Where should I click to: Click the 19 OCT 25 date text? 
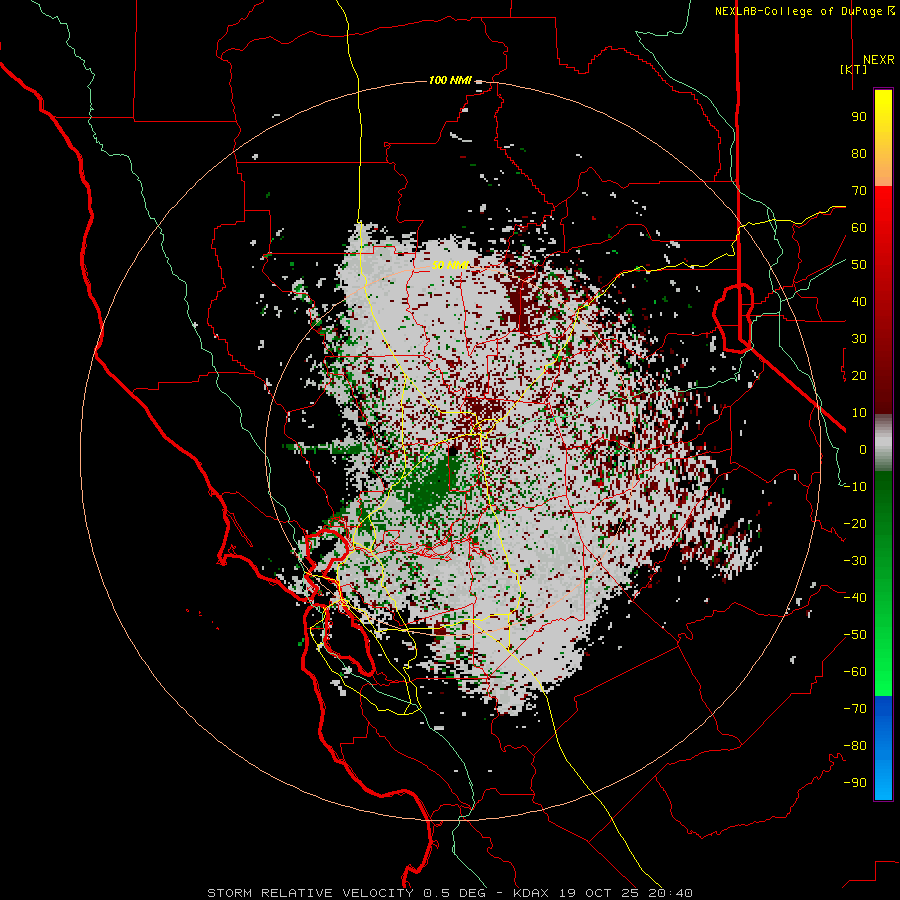click(x=600, y=893)
